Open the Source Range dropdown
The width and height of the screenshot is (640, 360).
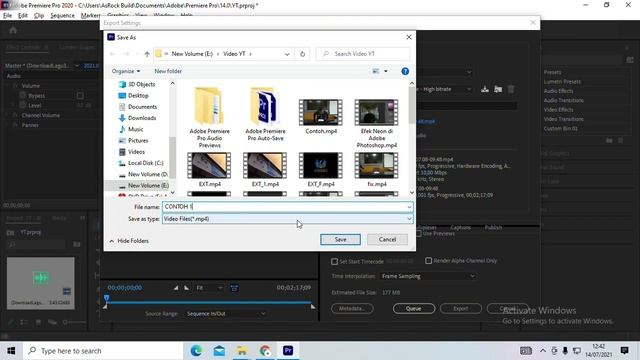coord(226,314)
